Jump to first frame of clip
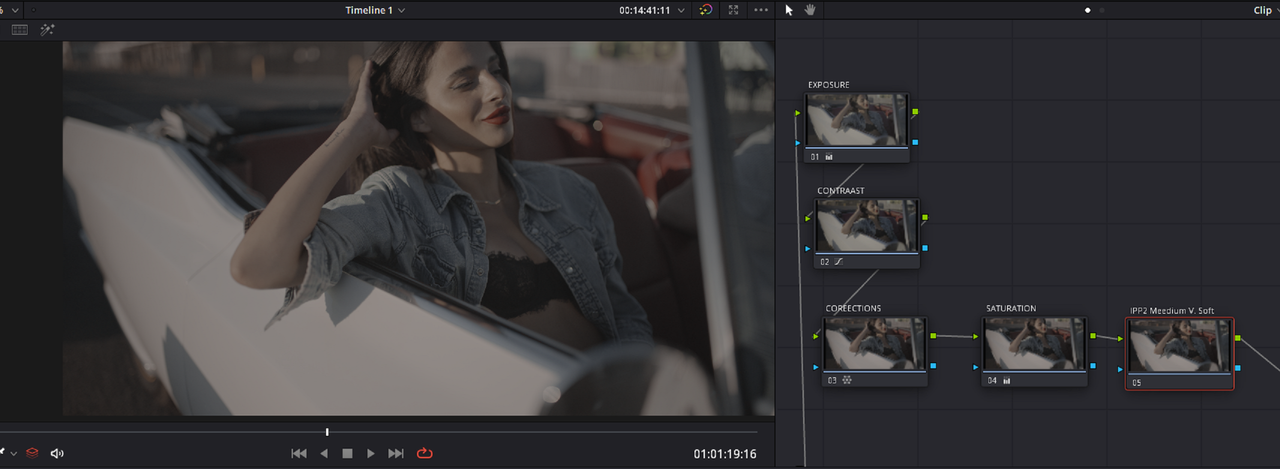This screenshot has height=469, width=1280. pos(298,453)
